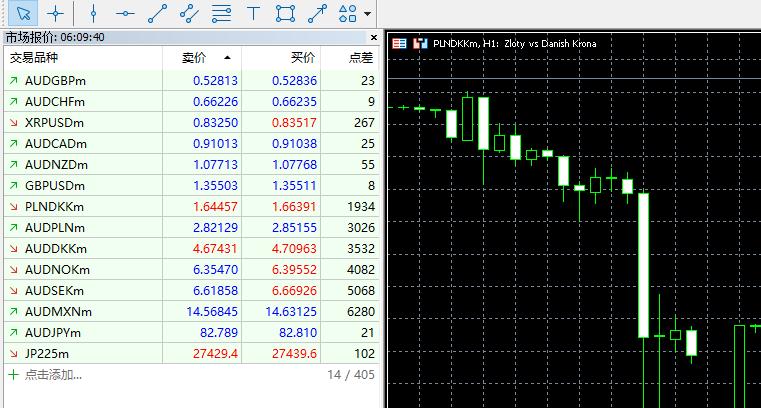Image resolution: width=761 pixels, height=408 pixels.
Task: Click the PLNDKKm, H1 chart title
Action: coord(514,44)
